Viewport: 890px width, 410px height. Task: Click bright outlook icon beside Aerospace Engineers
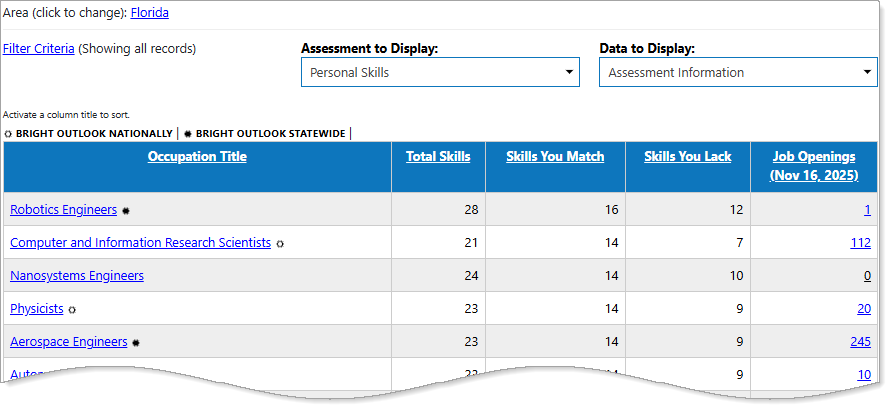pyautogui.click(x=136, y=342)
